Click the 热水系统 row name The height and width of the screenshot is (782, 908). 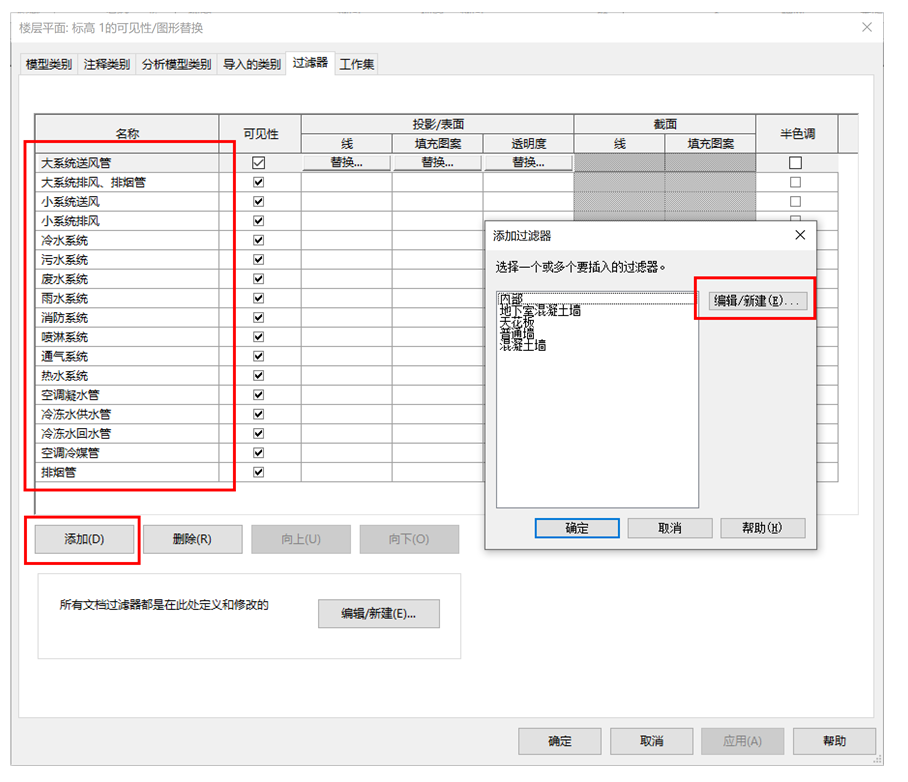point(64,376)
